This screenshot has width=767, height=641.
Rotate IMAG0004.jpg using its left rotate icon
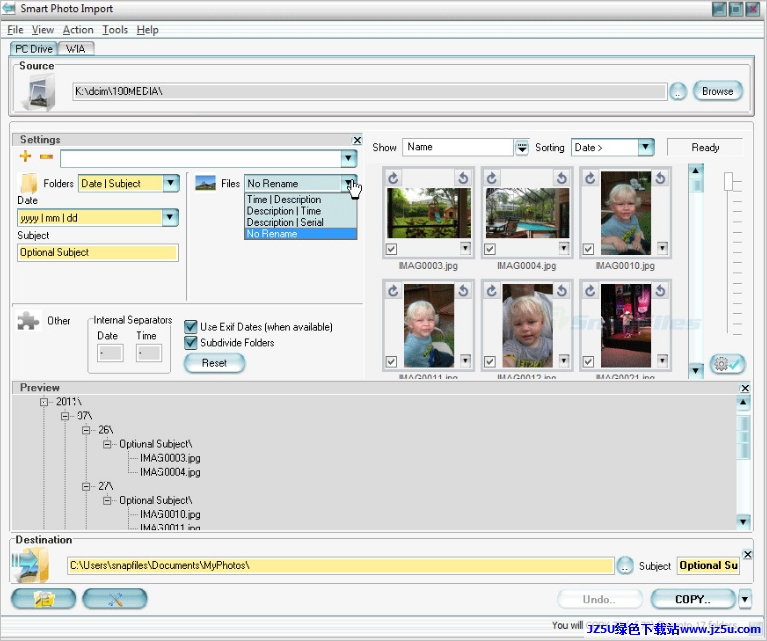[492, 178]
